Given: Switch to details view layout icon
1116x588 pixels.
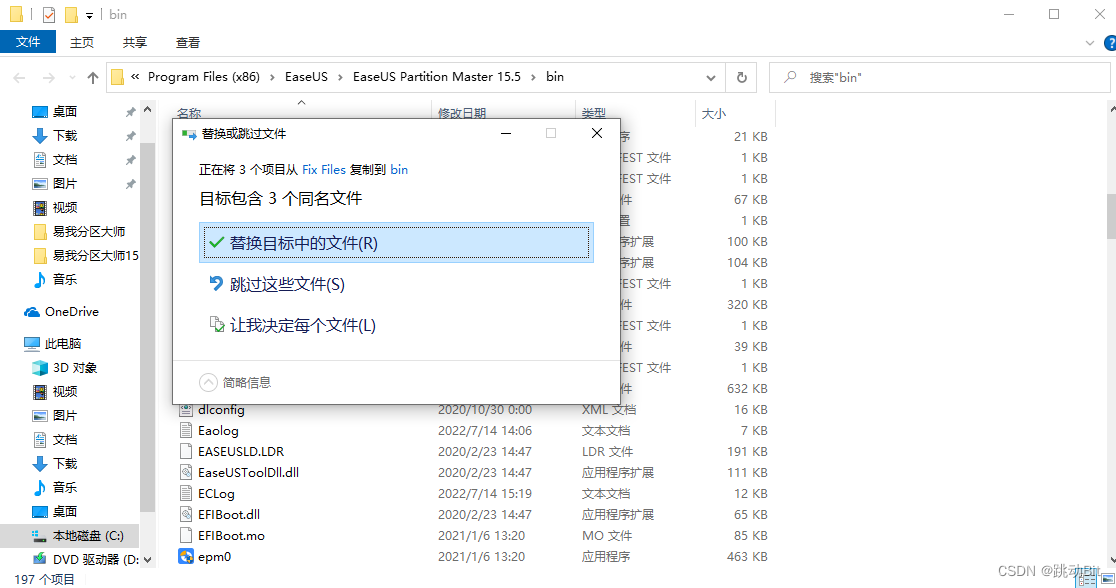Looking at the screenshot, I should click(1085, 580).
